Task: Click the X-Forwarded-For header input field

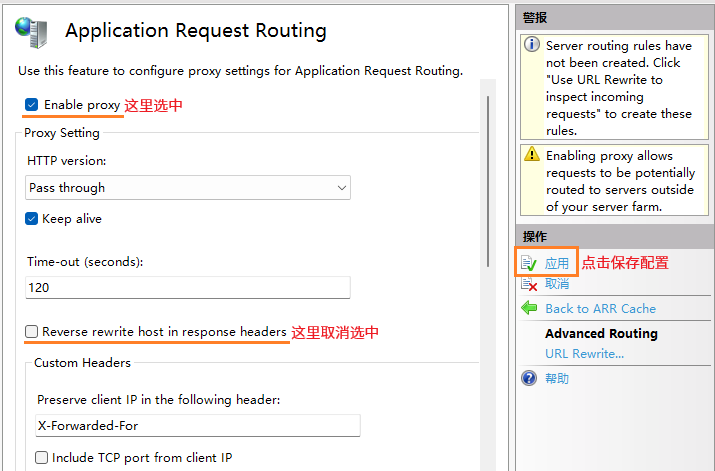Action: pyautogui.click(x=198, y=425)
